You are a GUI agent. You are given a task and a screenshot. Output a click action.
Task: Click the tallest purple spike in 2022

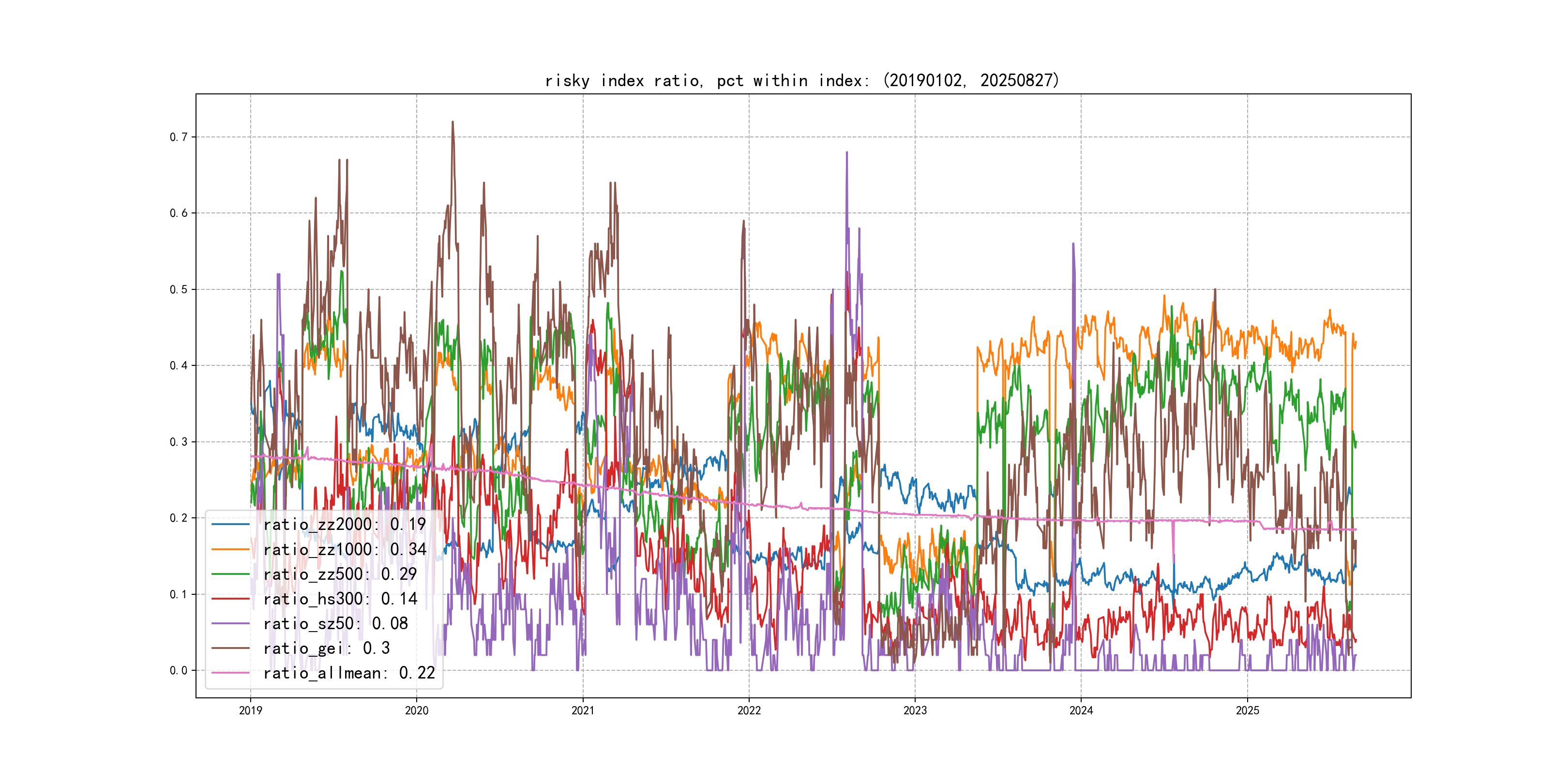[847, 153]
